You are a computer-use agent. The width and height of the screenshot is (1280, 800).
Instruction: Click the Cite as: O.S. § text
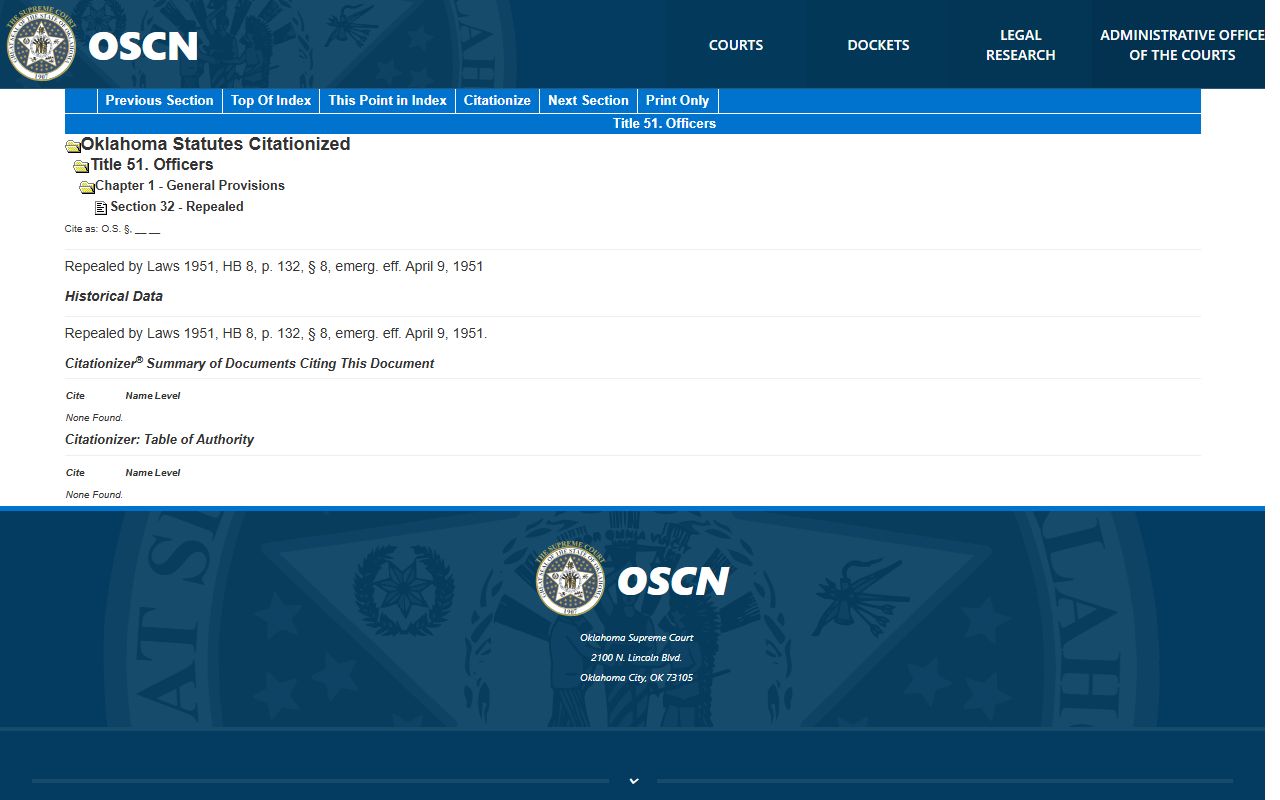[113, 229]
